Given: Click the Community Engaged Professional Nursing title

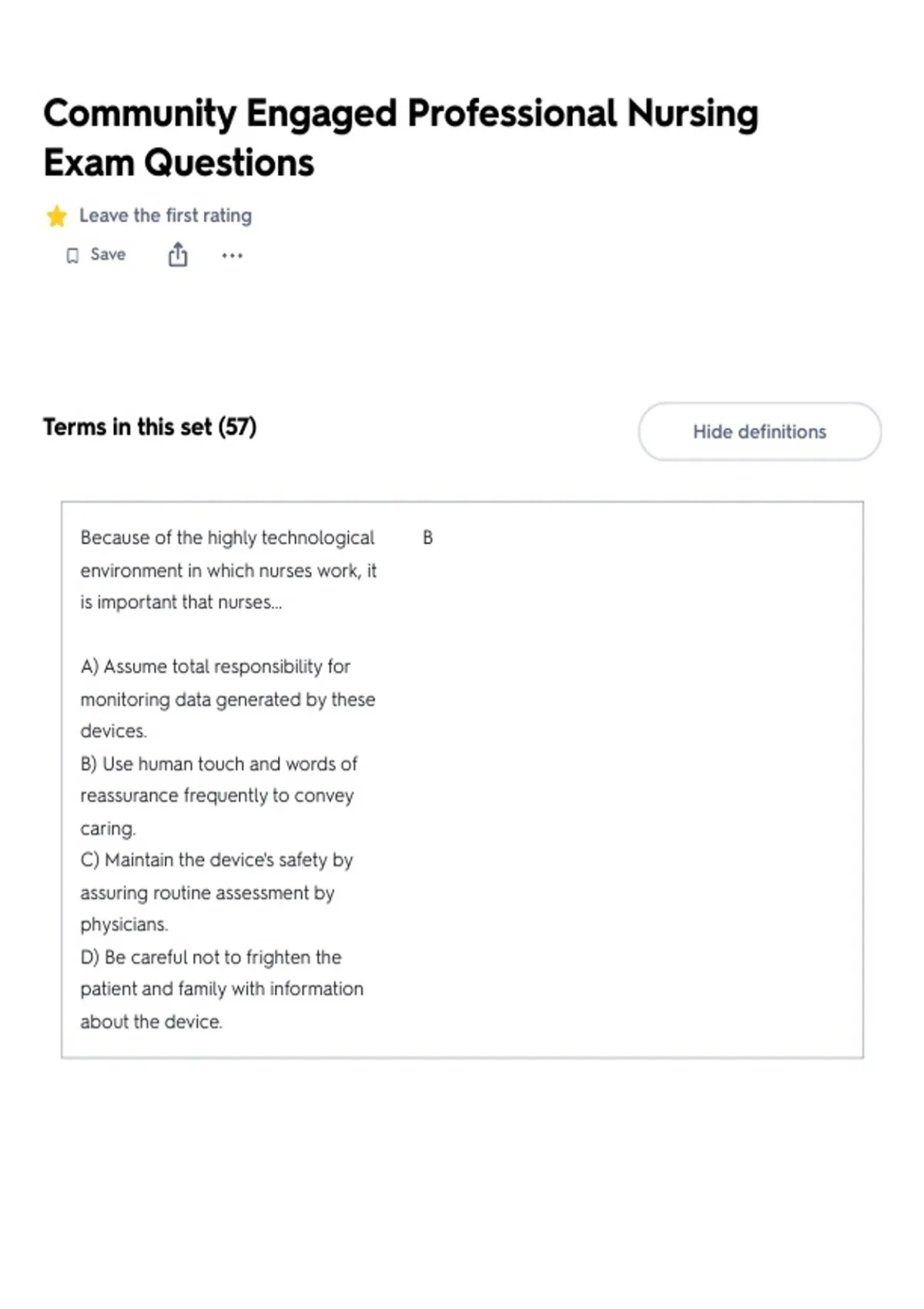Looking at the screenshot, I should coord(400,113).
